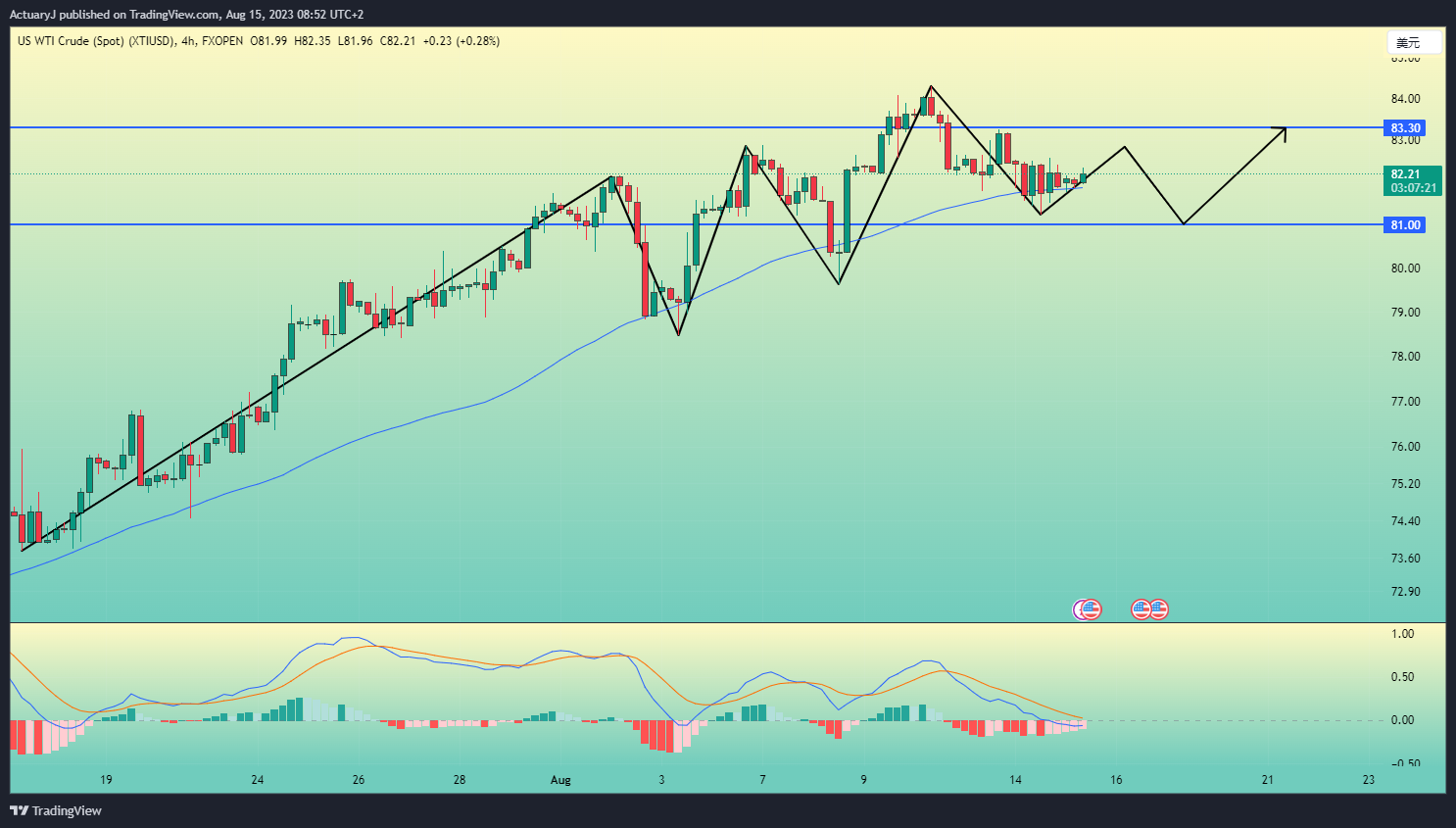The image size is (1456, 828).
Task: Click 84.00 on the price axis
Action: tap(1405, 99)
